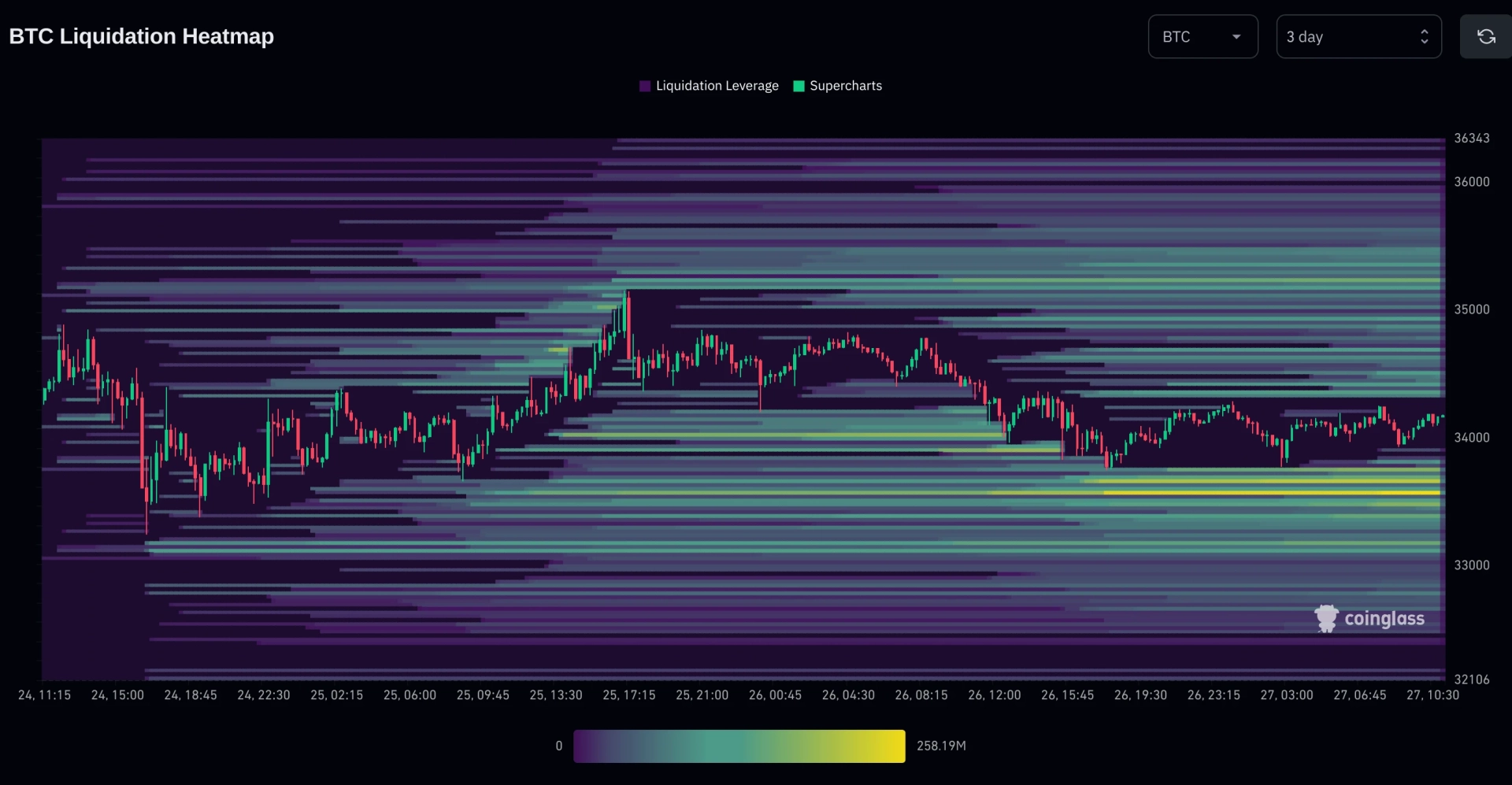Open the BTC coin dropdown
This screenshot has height=785, width=1512.
click(x=1203, y=36)
